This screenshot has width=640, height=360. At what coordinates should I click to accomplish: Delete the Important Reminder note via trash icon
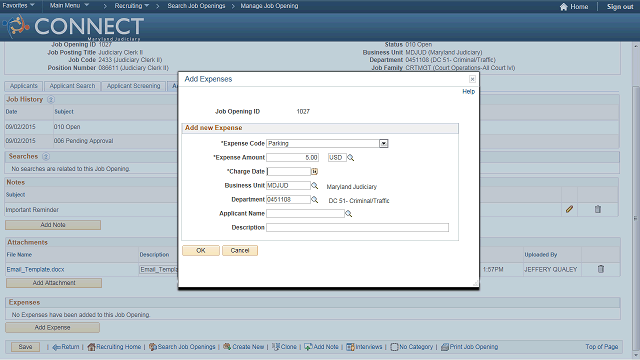598,209
